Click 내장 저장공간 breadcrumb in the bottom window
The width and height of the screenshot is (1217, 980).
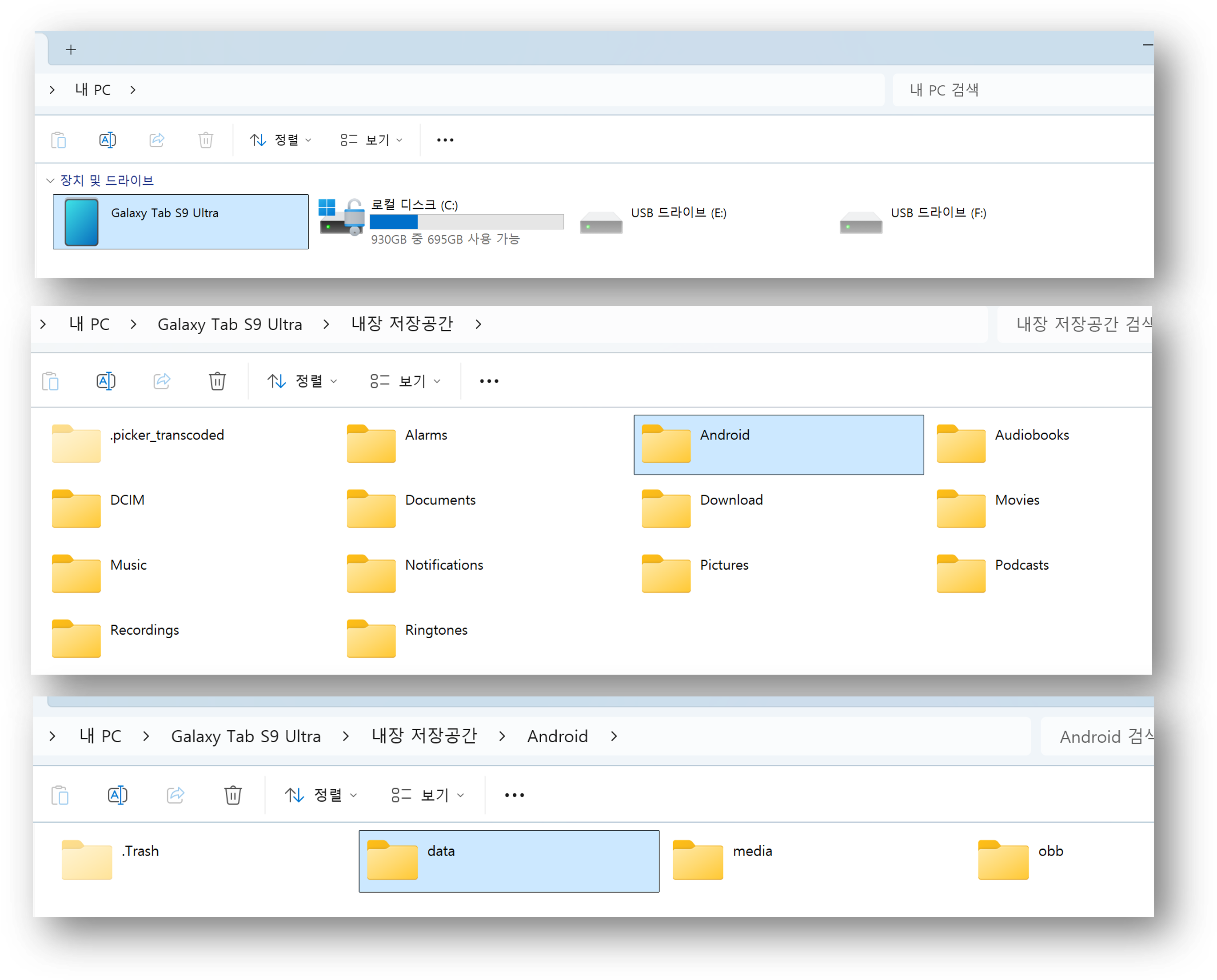[x=424, y=736]
